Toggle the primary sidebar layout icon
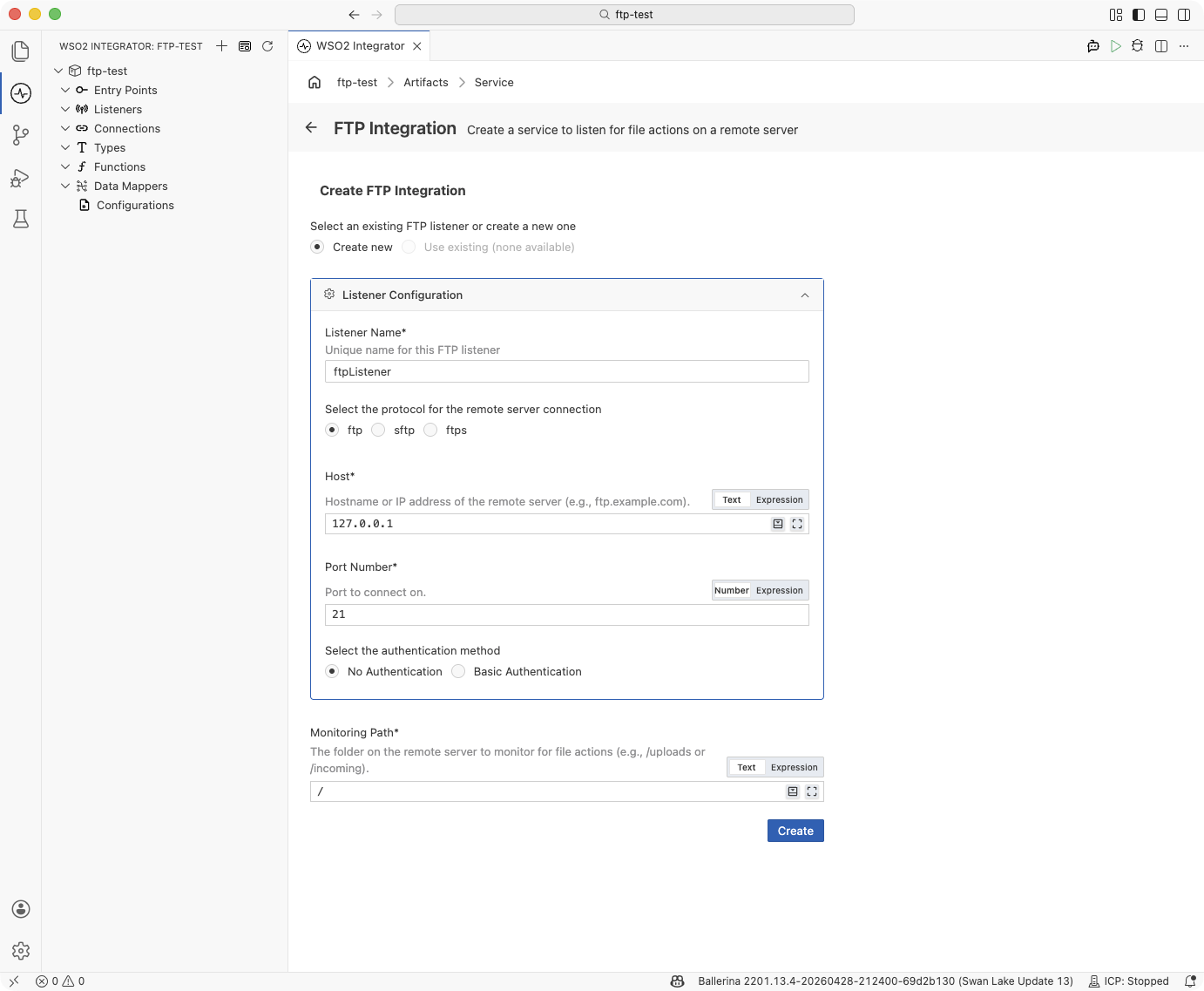The height and width of the screenshot is (991, 1204). [x=1139, y=15]
